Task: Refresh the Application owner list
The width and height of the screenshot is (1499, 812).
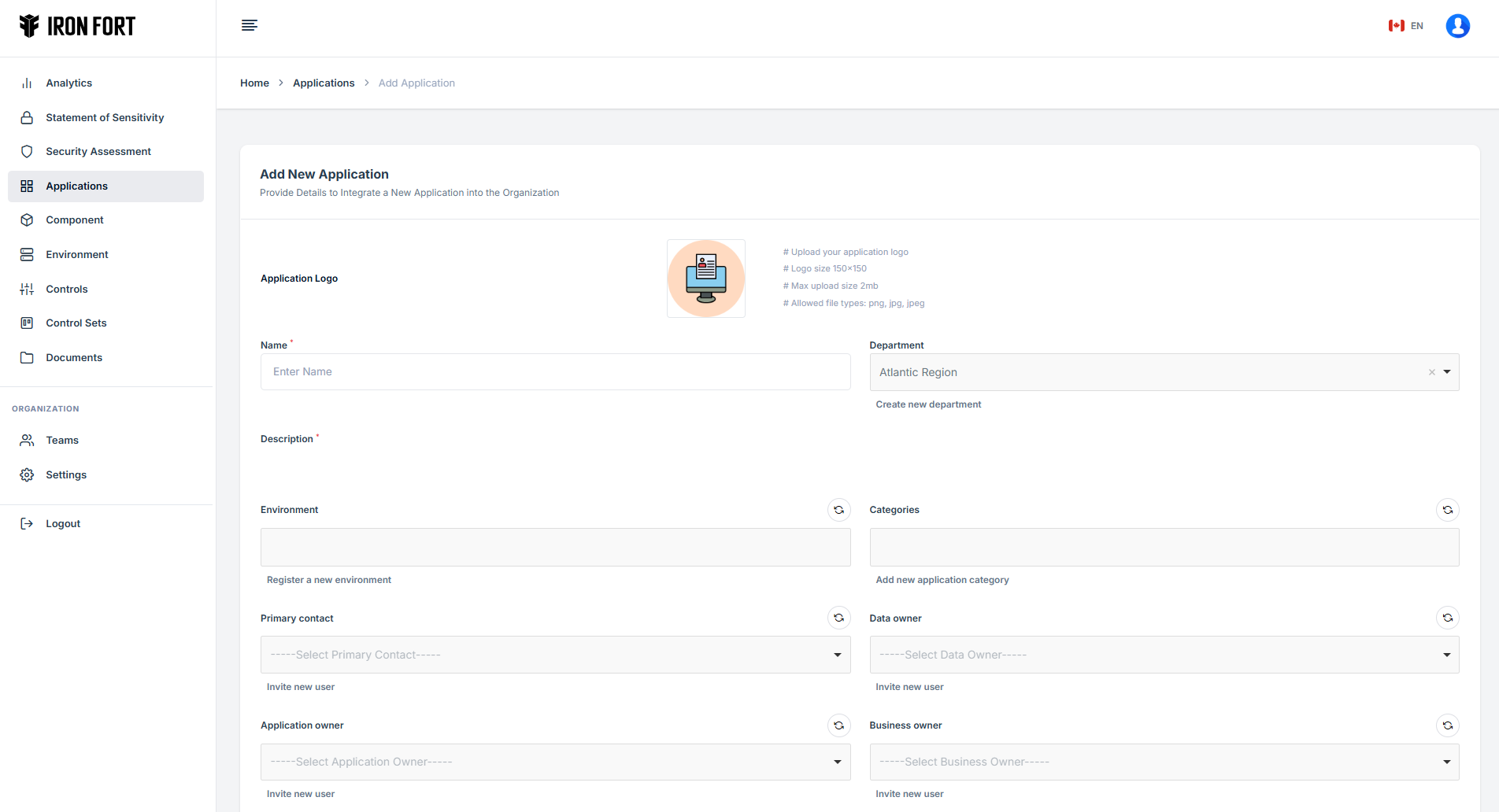Action: point(838,725)
